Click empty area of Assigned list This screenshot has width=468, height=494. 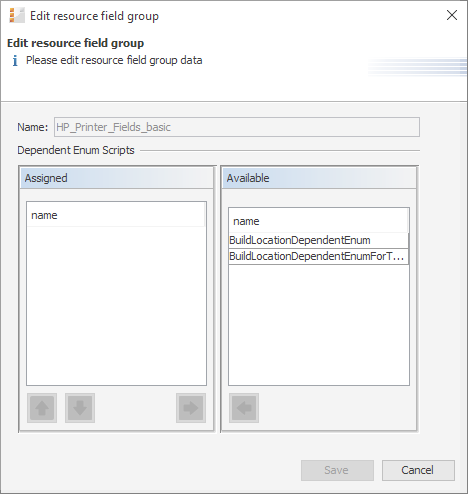point(116,305)
